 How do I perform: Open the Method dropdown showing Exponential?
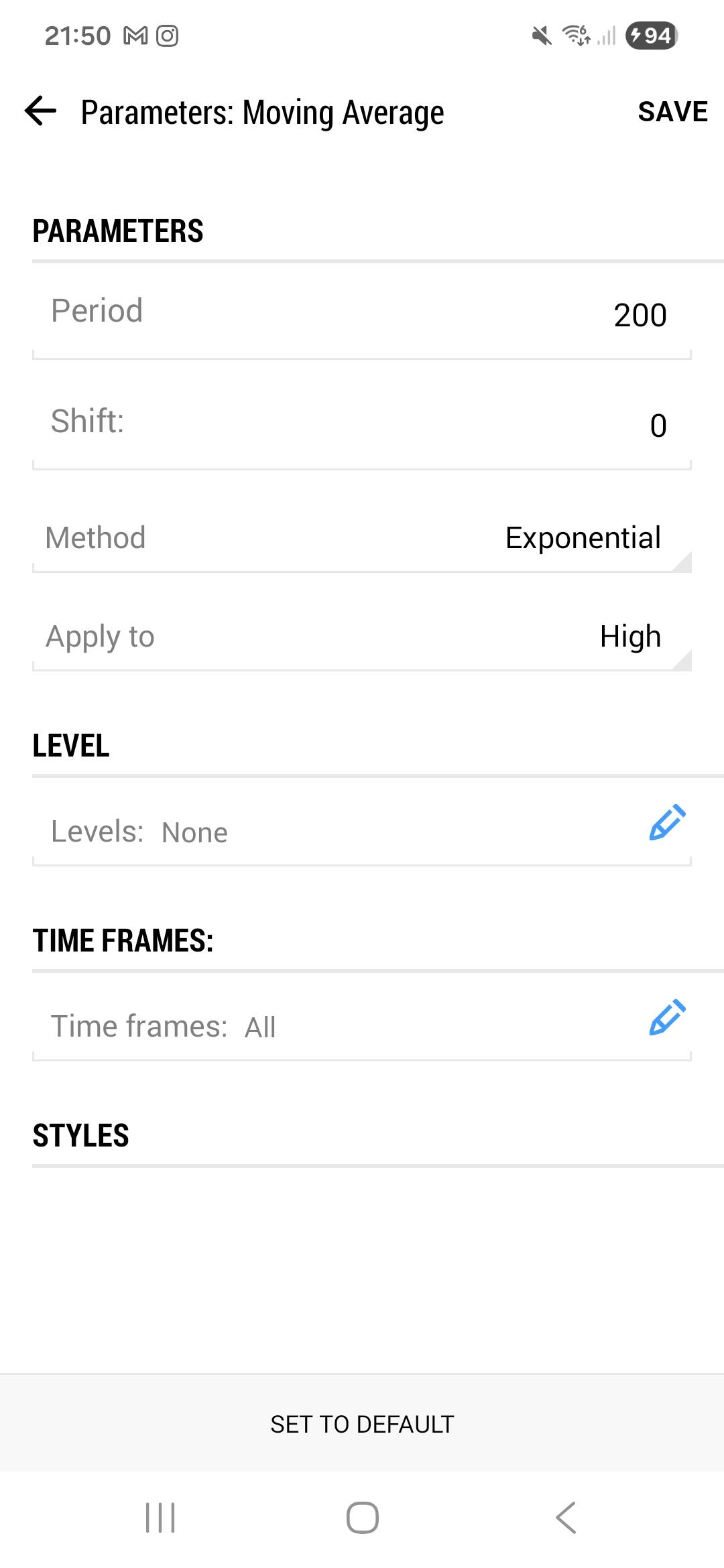coord(583,538)
